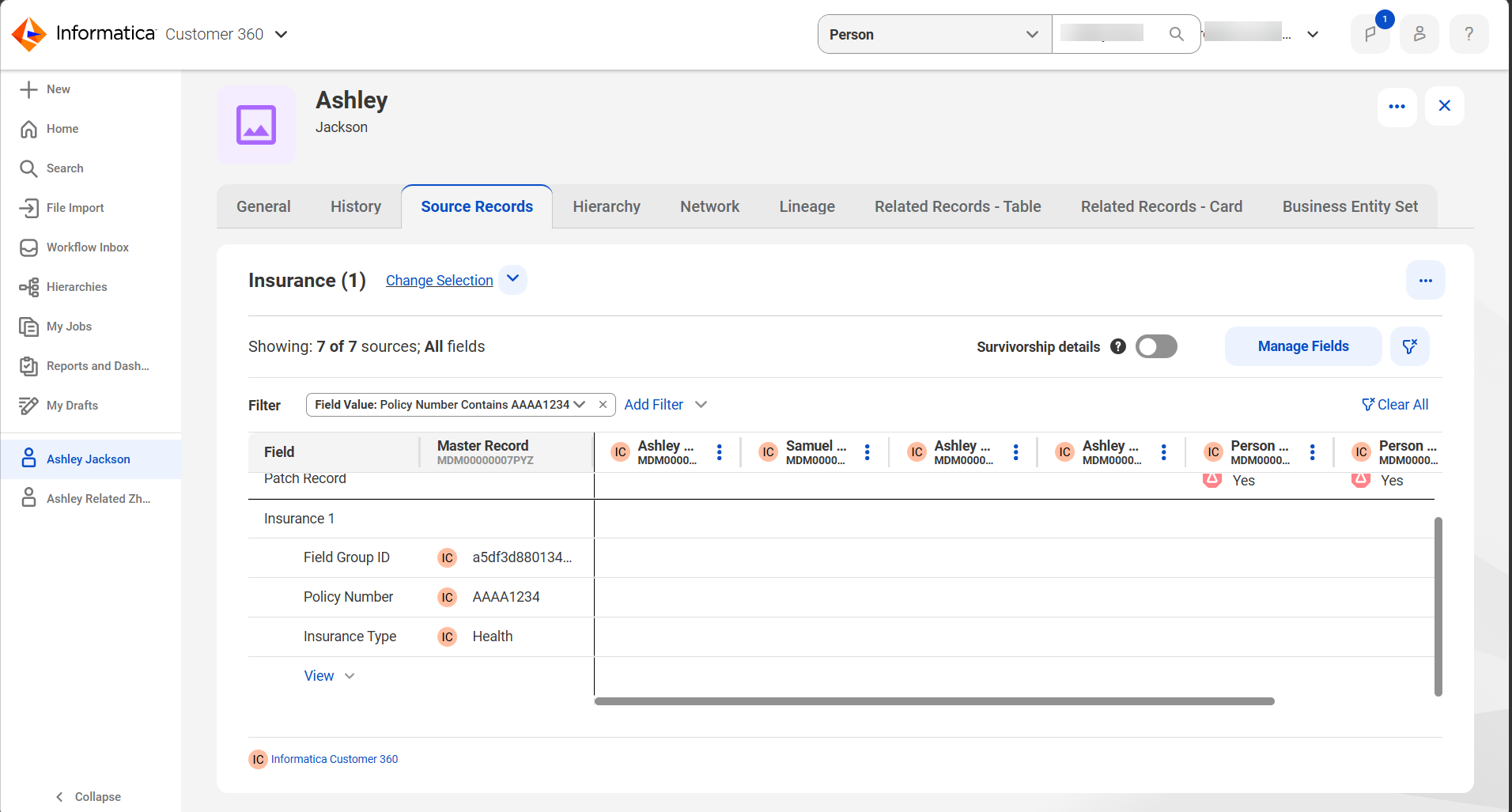The width and height of the screenshot is (1512, 812).
Task: Switch to the Network tab
Action: pos(709,206)
